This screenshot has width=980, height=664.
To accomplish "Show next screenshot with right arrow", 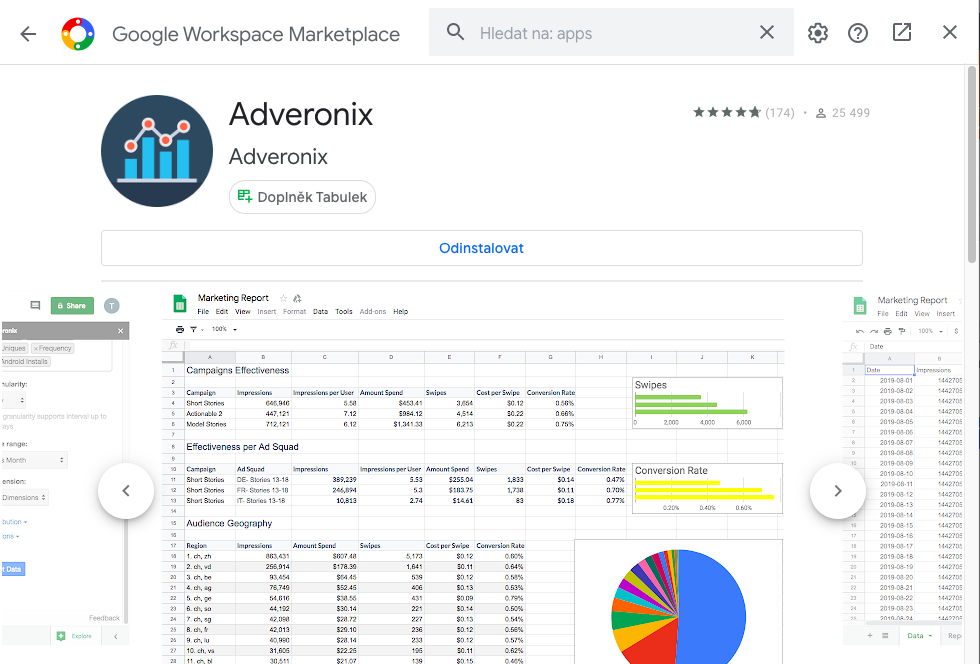I will (838, 491).
